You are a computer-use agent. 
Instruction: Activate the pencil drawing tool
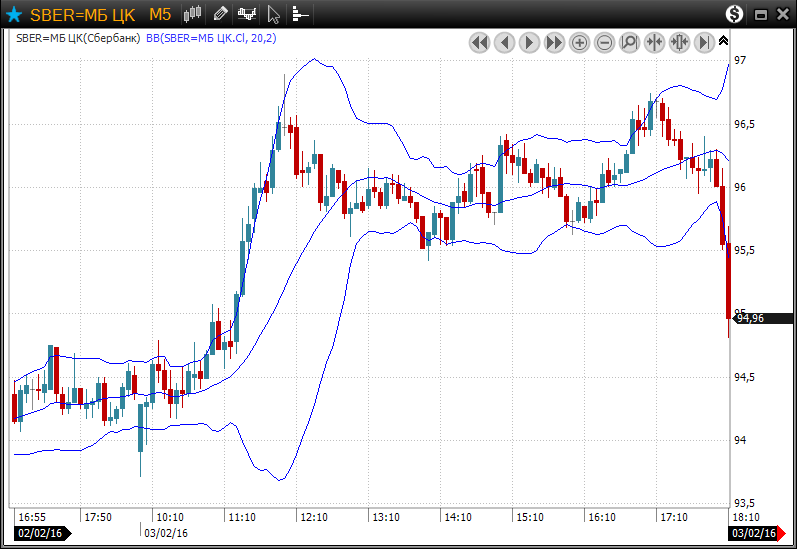(x=221, y=14)
